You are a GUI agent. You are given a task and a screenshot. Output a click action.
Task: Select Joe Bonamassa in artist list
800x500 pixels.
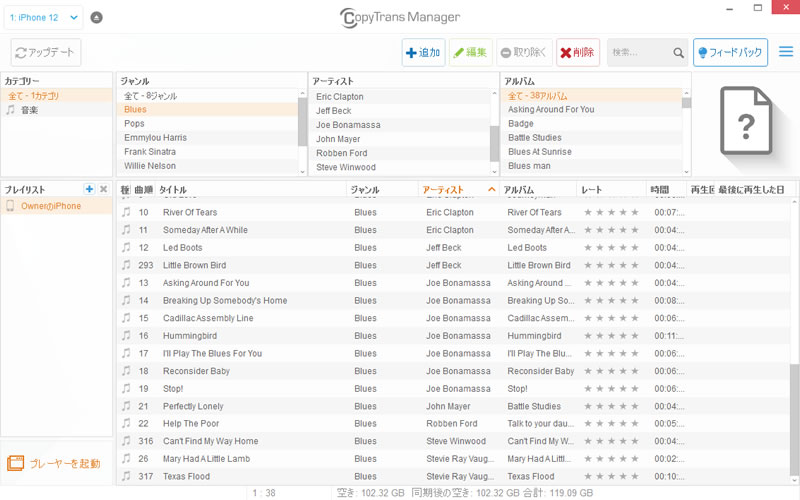tap(400, 125)
